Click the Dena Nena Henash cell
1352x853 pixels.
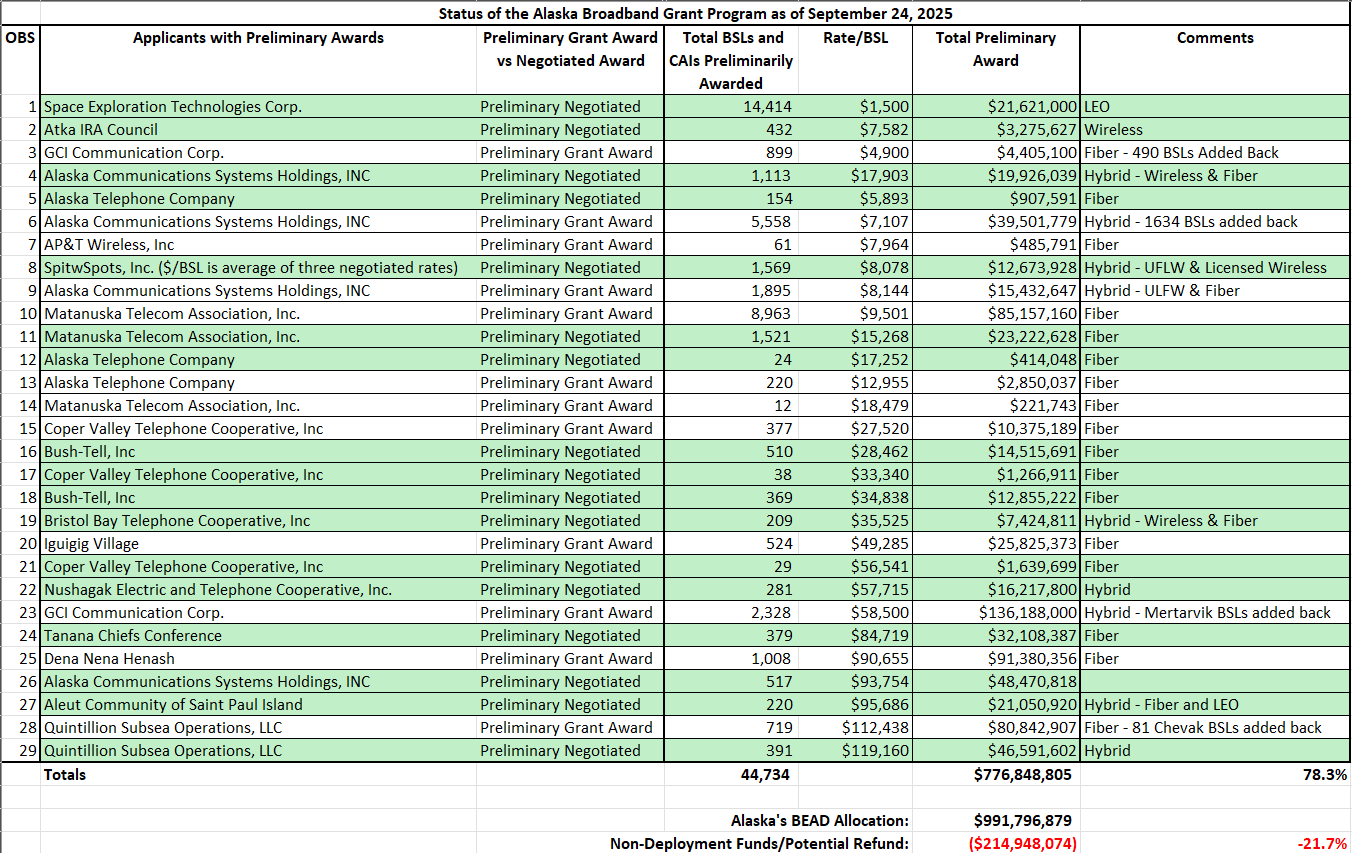pyautogui.click(x=109, y=659)
